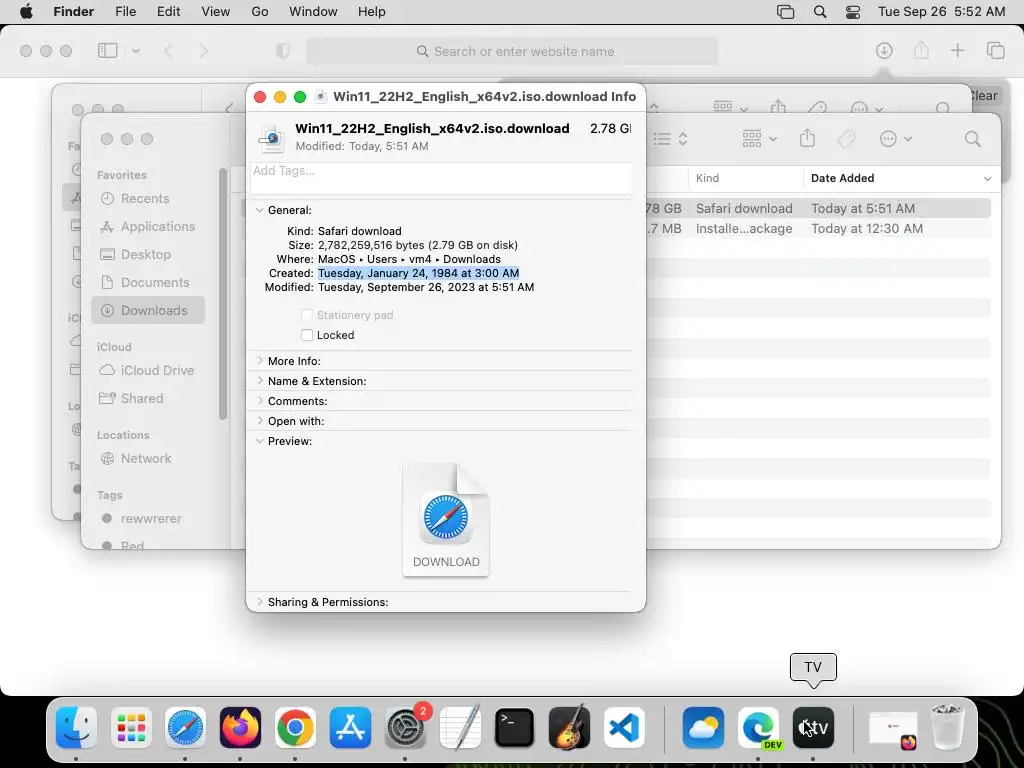This screenshot has height=768, width=1024.
Task: Click Finder window search magnifier icon
Action: coord(972,138)
